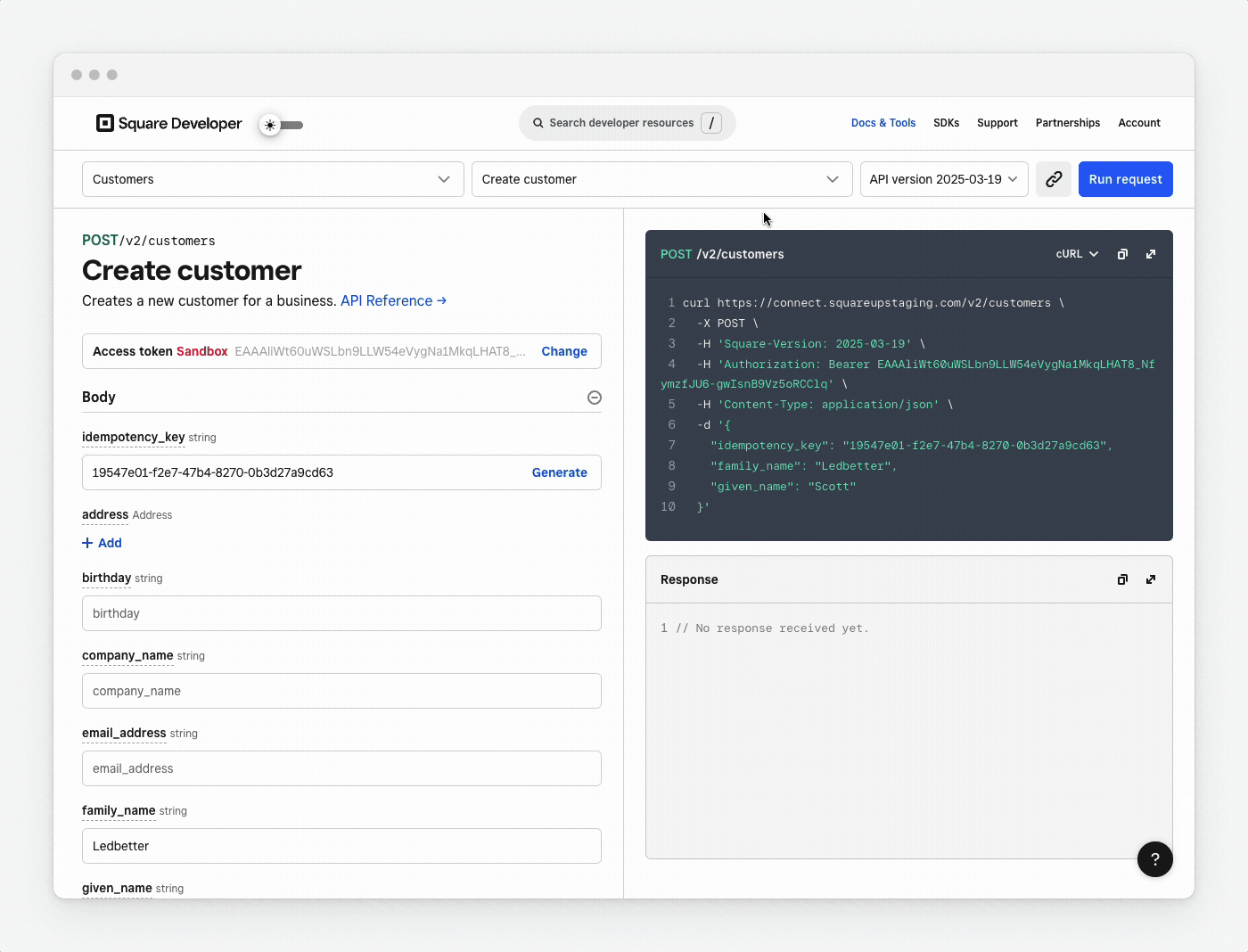Open the Account menu
This screenshot has width=1248, height=952.
pos(1139,123)
